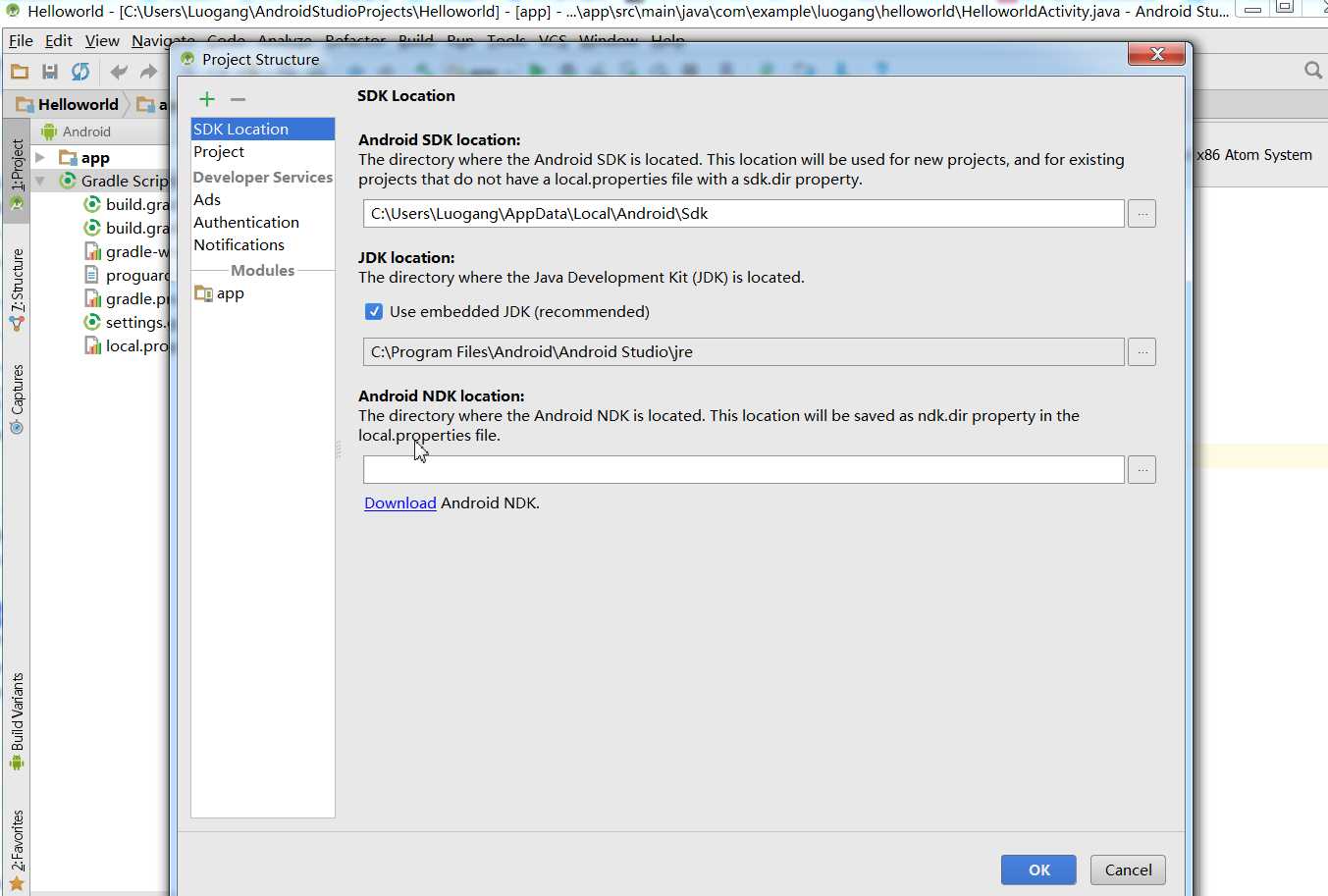Browse for Android NDK location with ellipsis button
The height and width of the screenshot is (896, 1328).
pos(1142,470)
